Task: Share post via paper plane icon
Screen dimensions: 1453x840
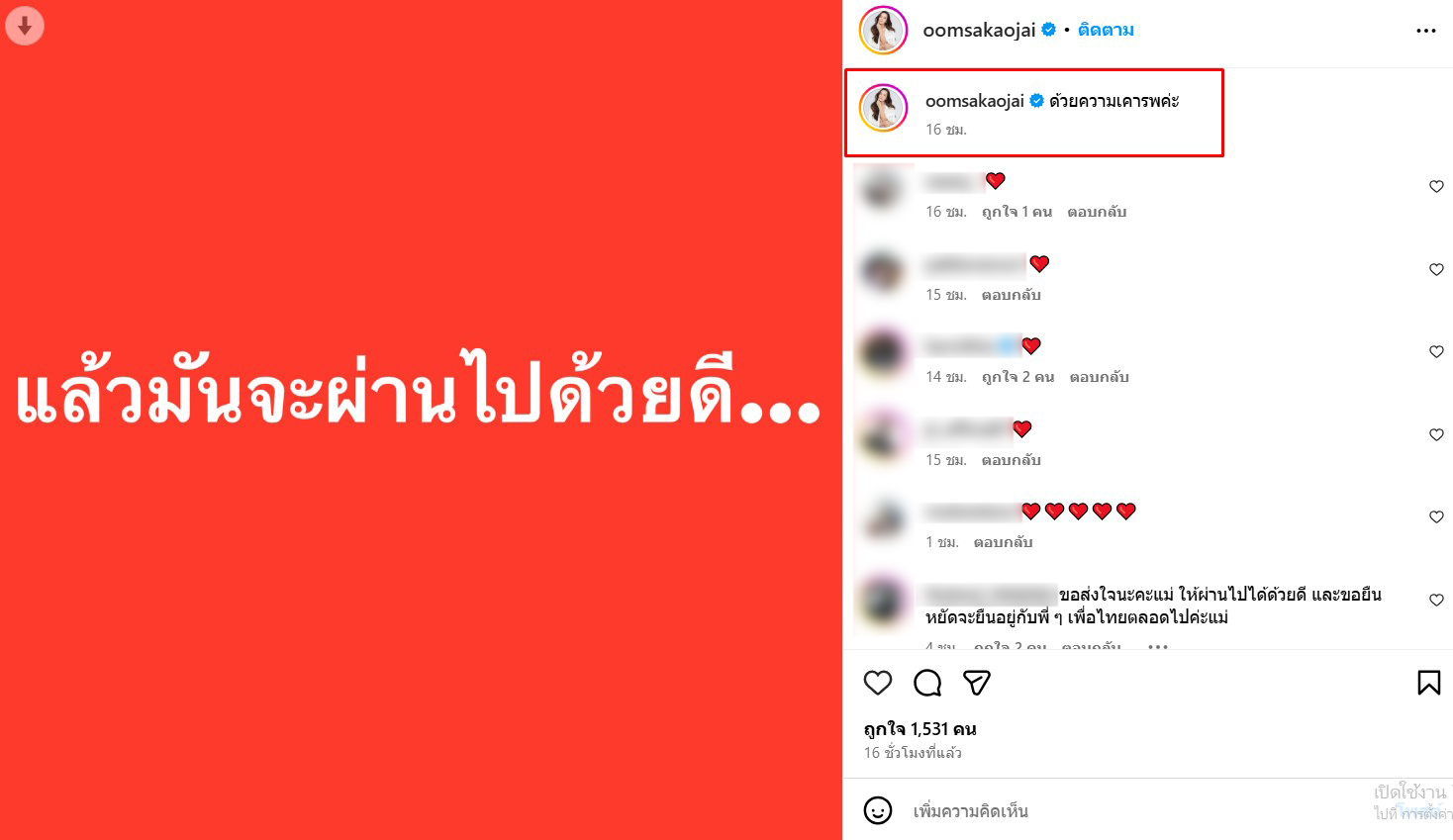Action: (x=977, y=683)
